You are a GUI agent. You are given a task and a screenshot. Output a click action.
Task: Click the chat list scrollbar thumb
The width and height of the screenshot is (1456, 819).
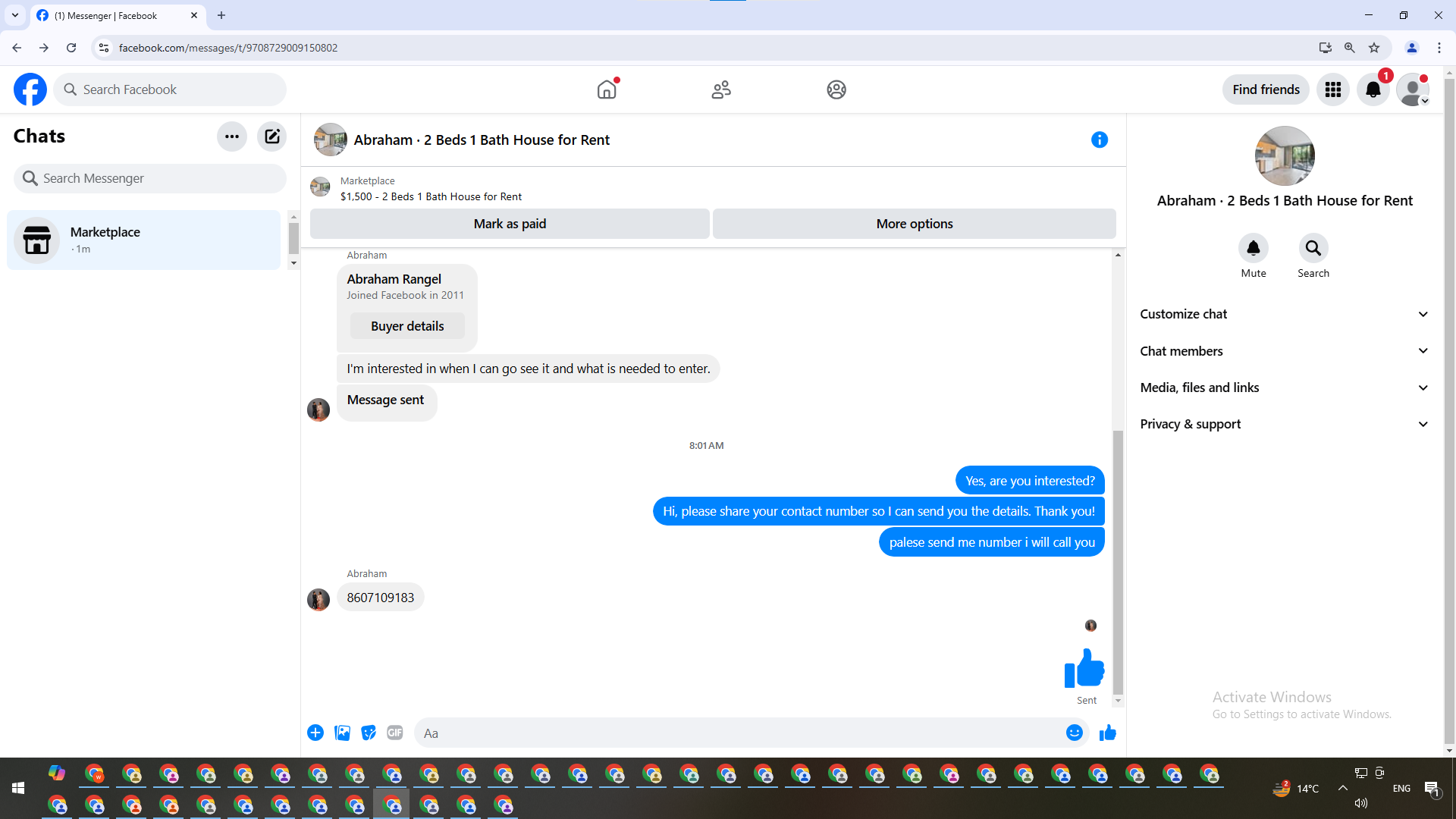(293, 239)
